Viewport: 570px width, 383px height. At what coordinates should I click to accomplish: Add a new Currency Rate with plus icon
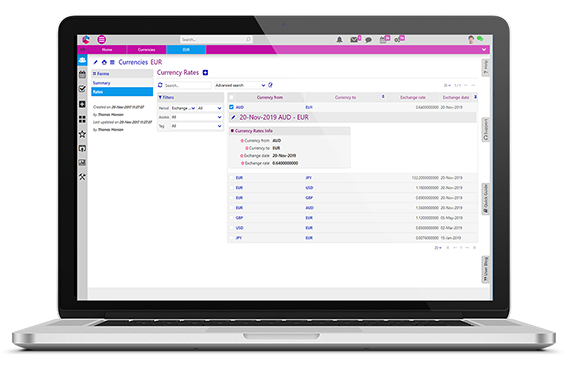205,73
